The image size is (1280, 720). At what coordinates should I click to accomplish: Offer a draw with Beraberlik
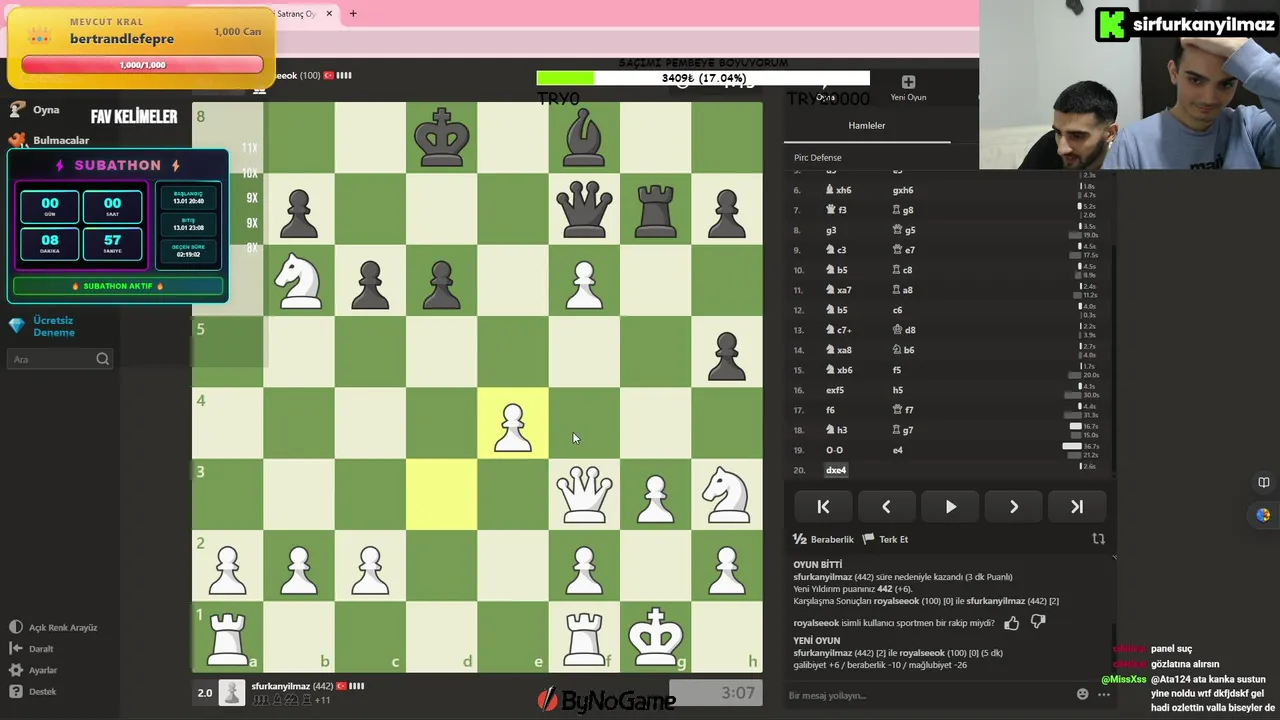pyautogui.click(x=824, y=539)
